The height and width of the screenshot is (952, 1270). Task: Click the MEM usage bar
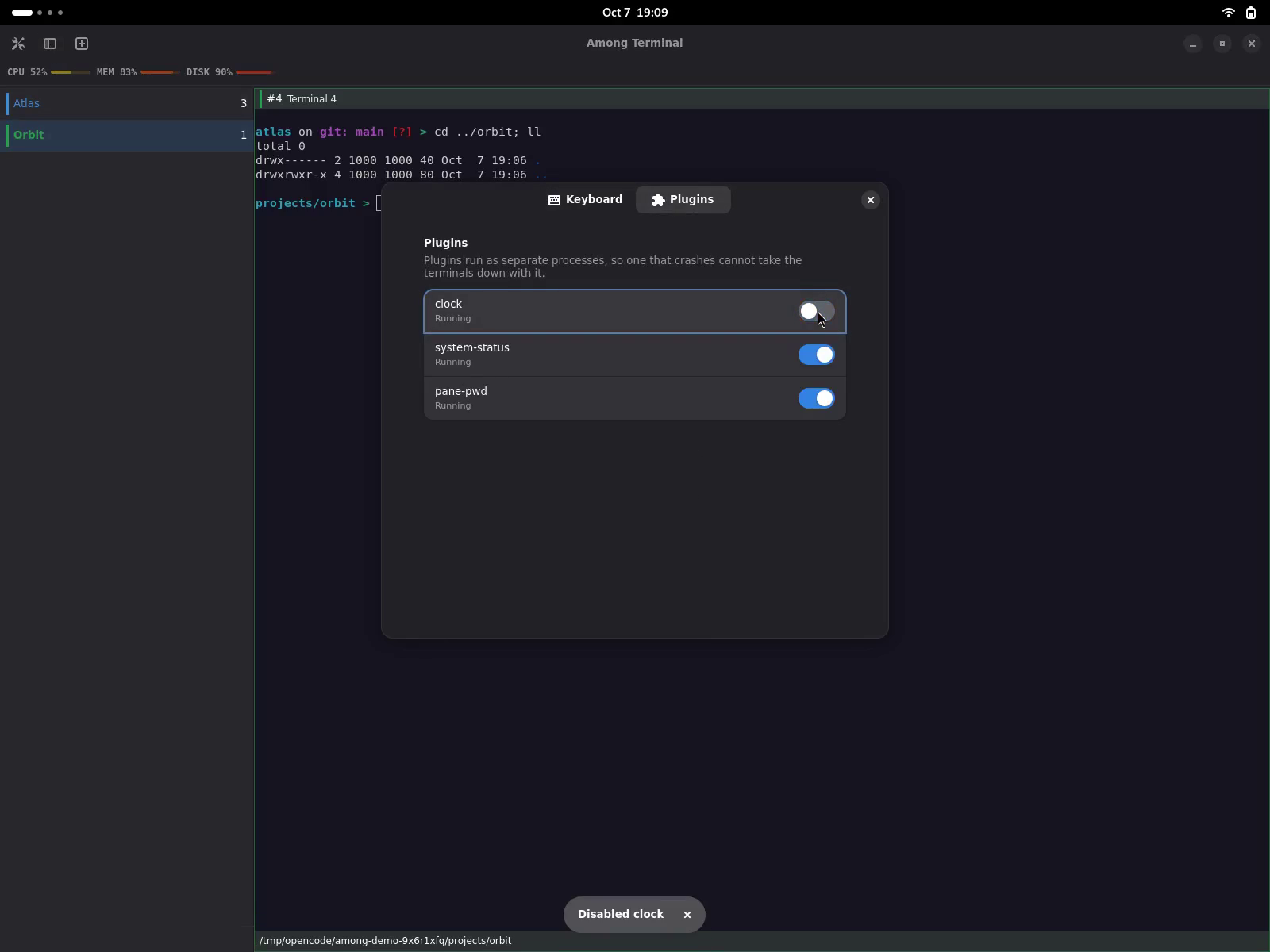point(160,72)
